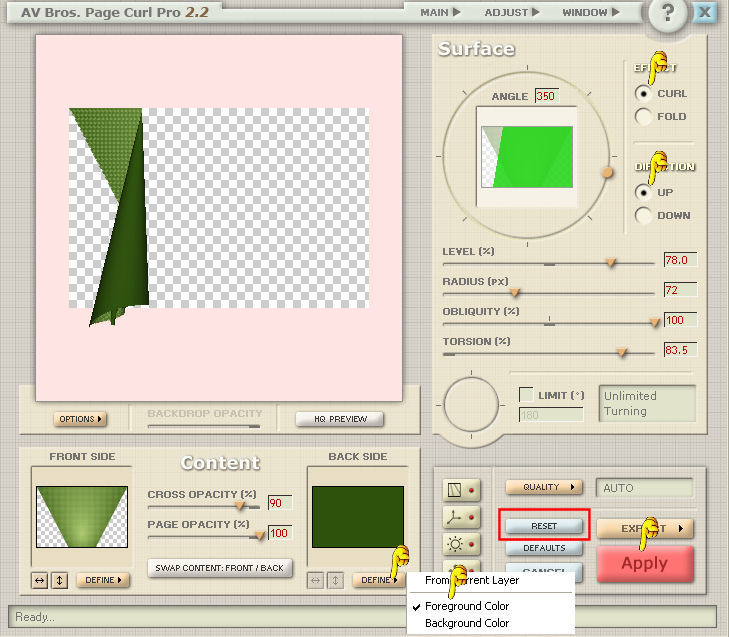Screen dimensions: 729x637
Task: Click the RADIUS slider track
Action: point(549,293)
